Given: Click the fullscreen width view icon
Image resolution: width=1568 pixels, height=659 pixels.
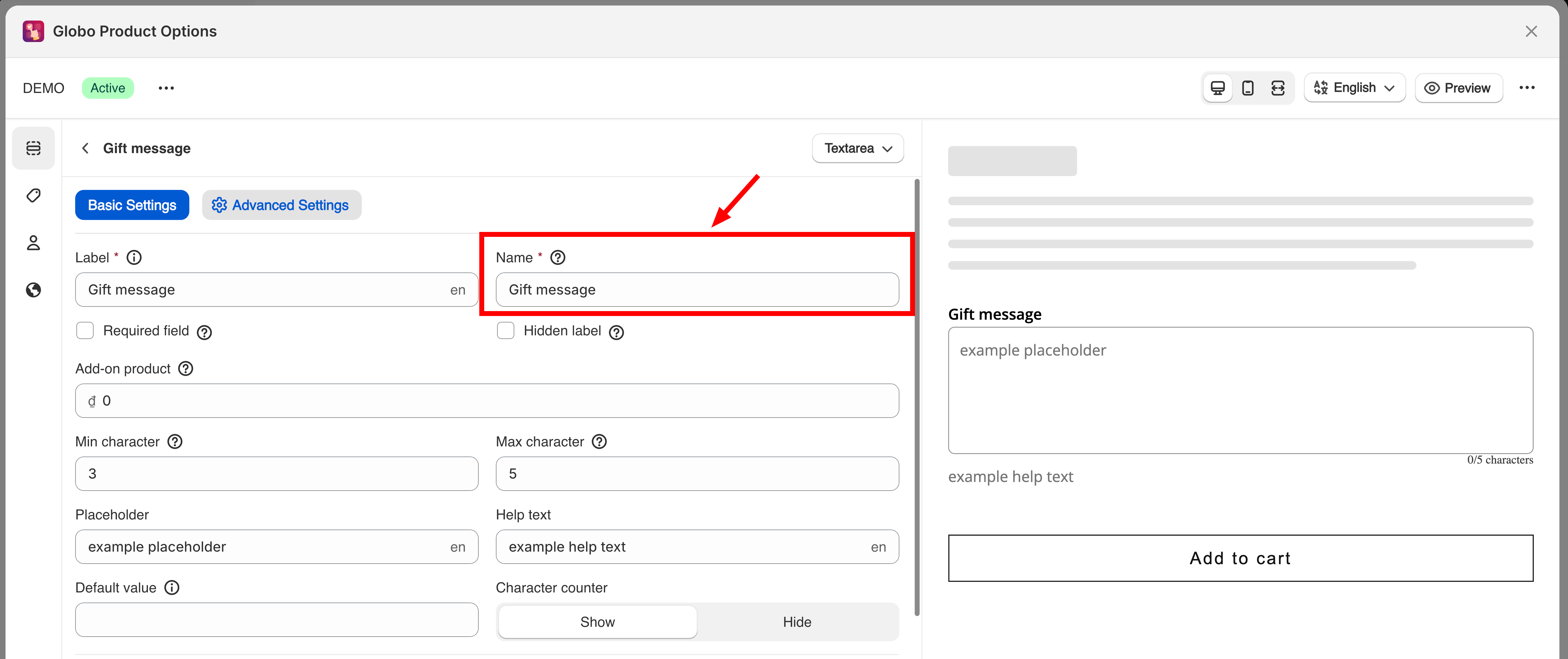Looking at the screenshot, I should 1278,88.
